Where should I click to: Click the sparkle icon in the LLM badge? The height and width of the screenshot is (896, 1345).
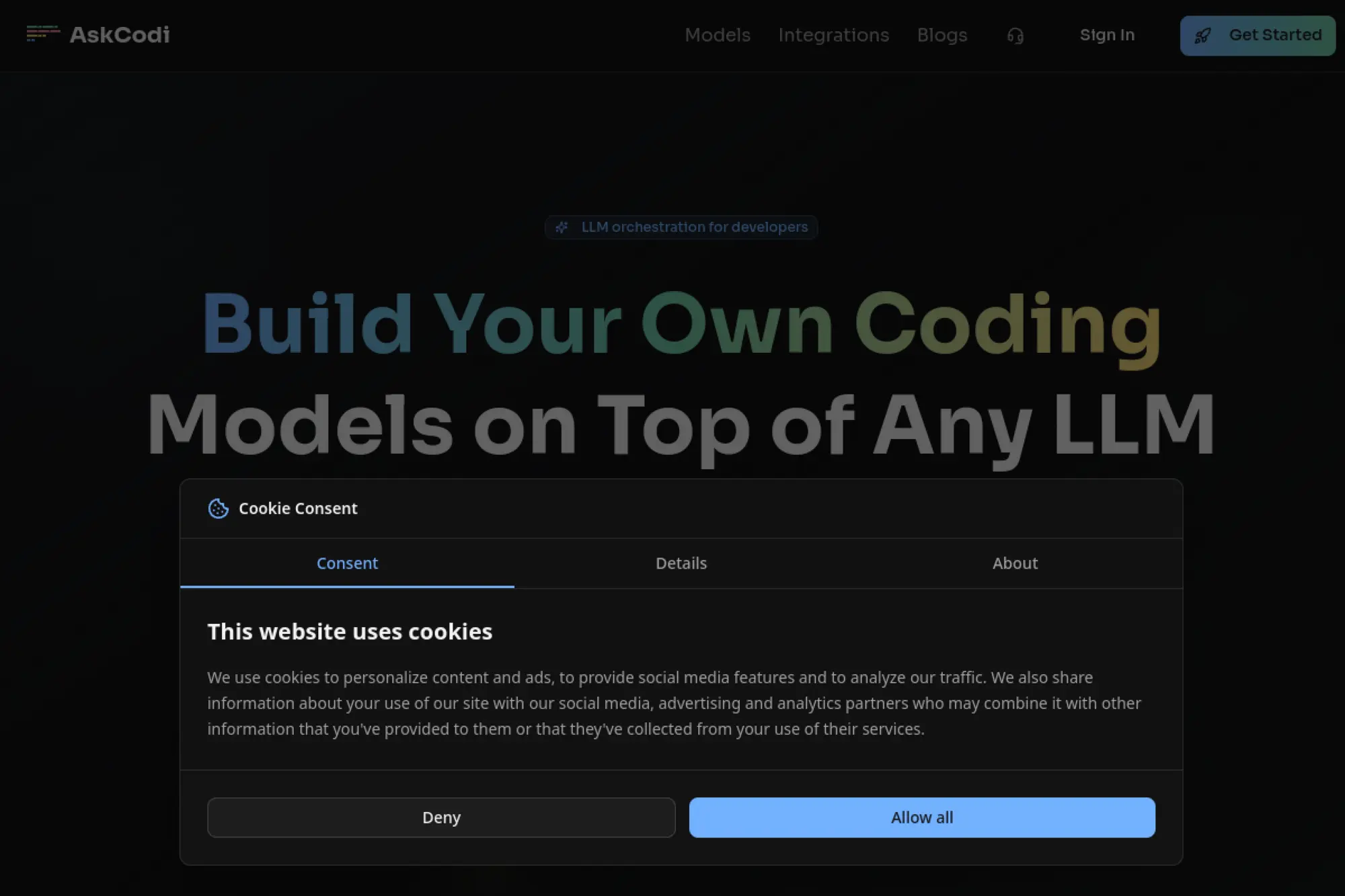[562, 227]
